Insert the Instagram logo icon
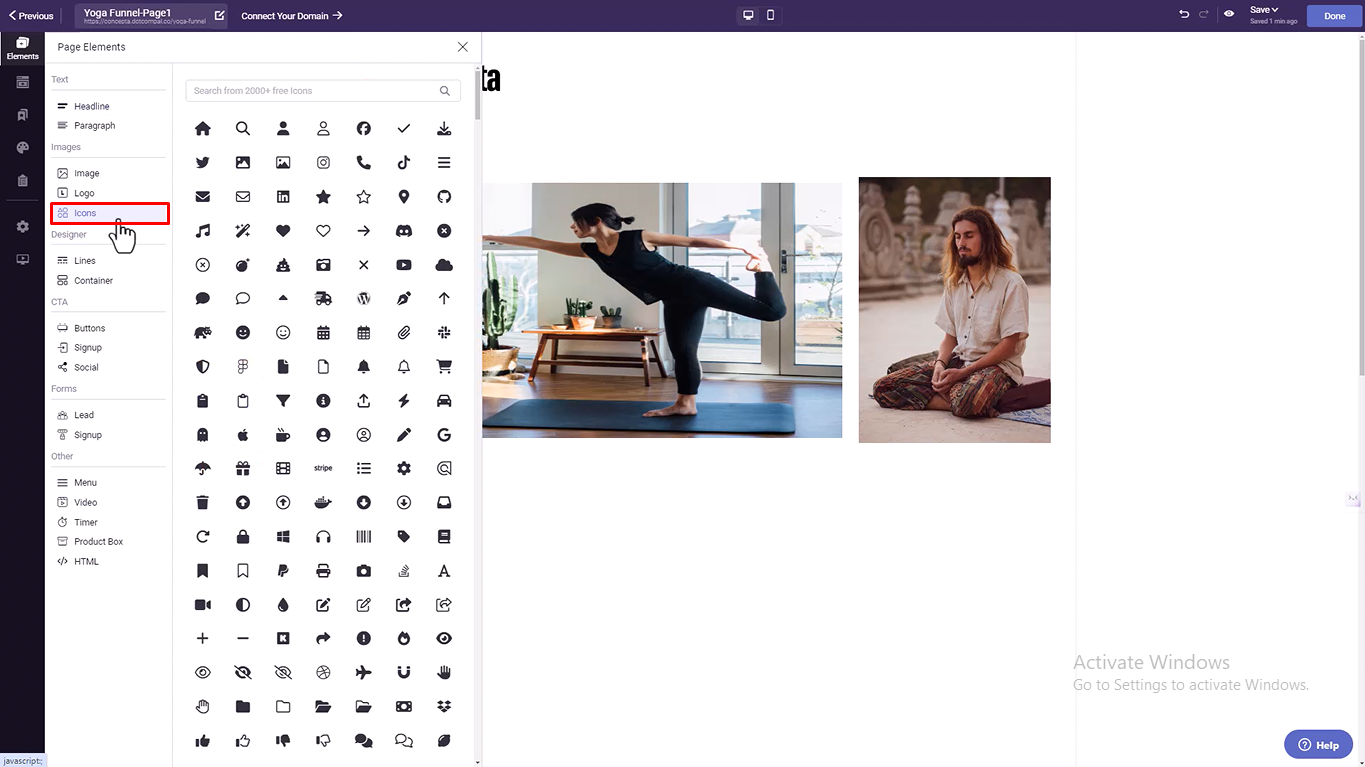This screenshot has width=1365, height=767. pos(323,163)
